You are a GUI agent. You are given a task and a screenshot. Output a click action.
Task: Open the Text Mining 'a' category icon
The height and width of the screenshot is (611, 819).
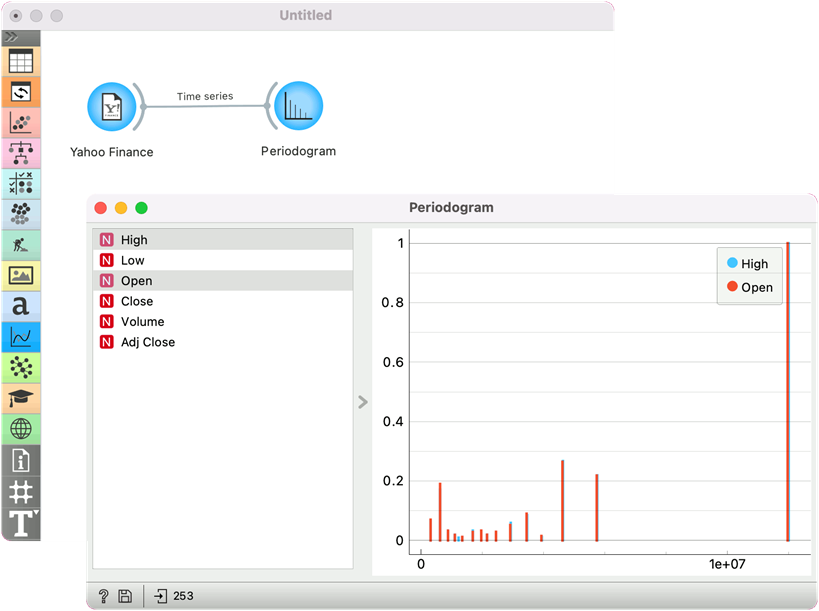[21, 306]
